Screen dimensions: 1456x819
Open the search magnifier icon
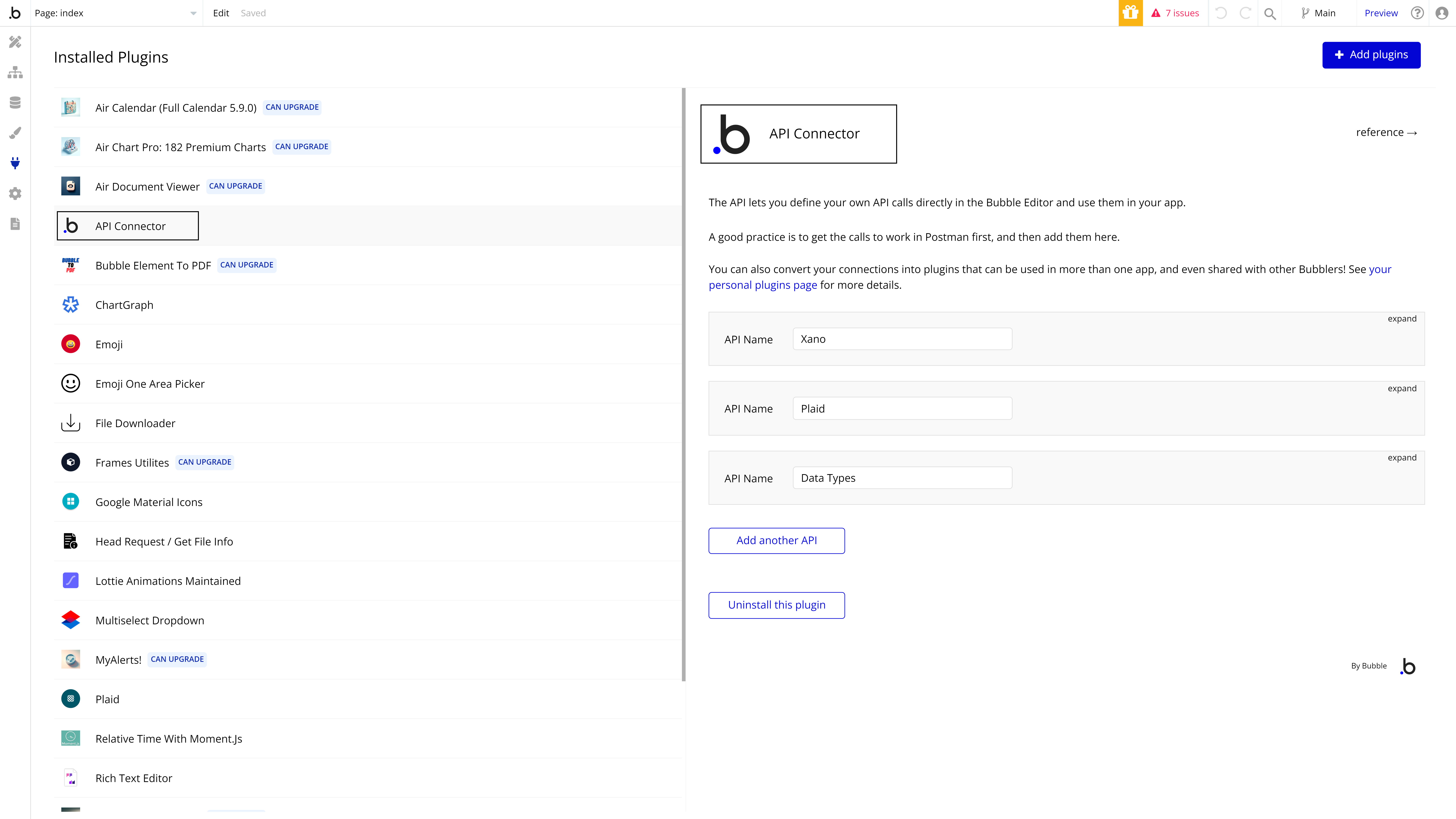(x=1270, y=14)
